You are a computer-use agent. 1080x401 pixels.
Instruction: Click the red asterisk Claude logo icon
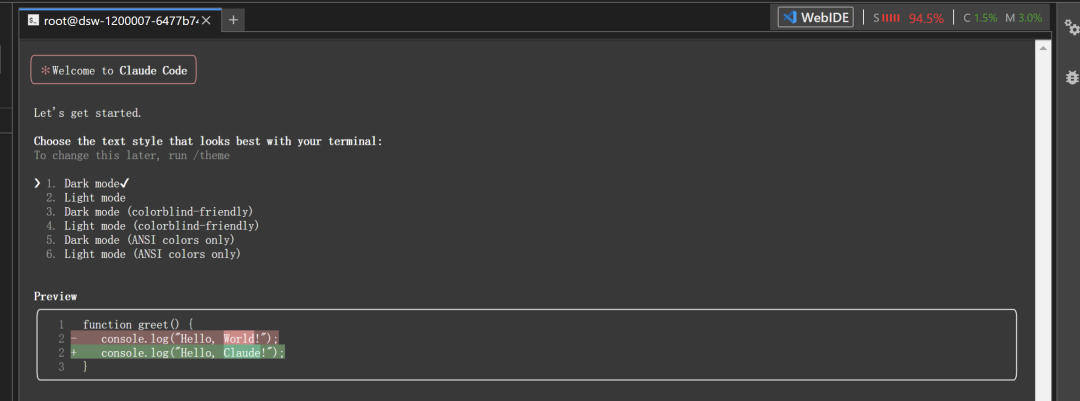tap(45, 70)
